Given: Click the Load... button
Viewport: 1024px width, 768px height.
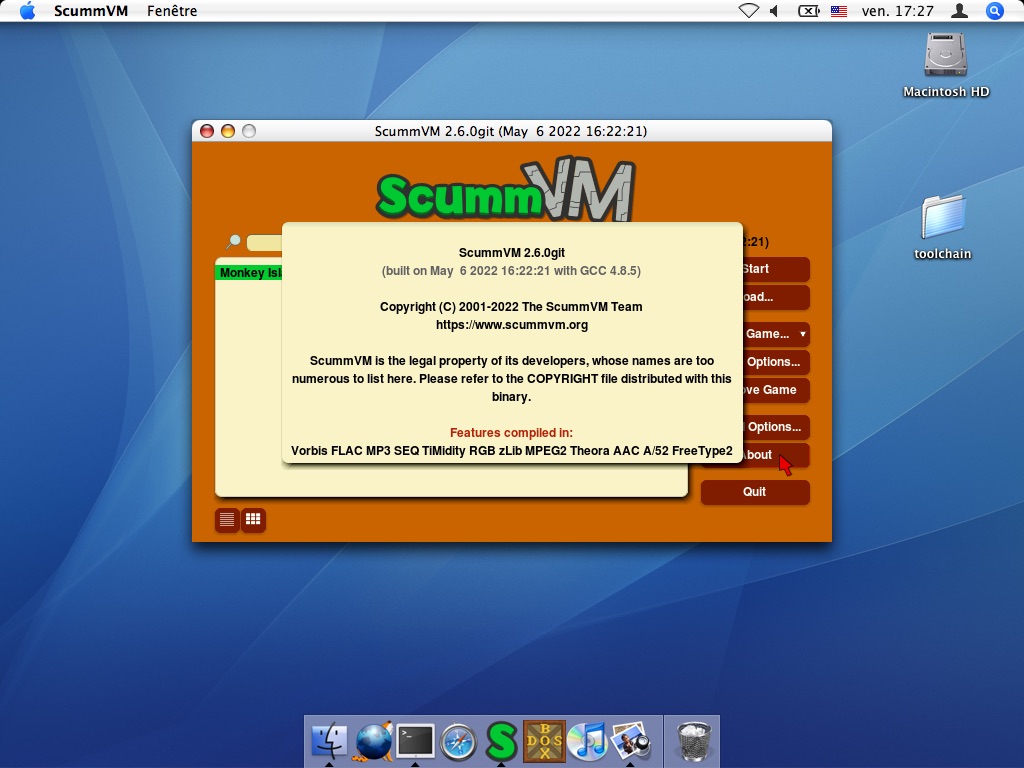Looking at the screenshot, I should (775, 297).
